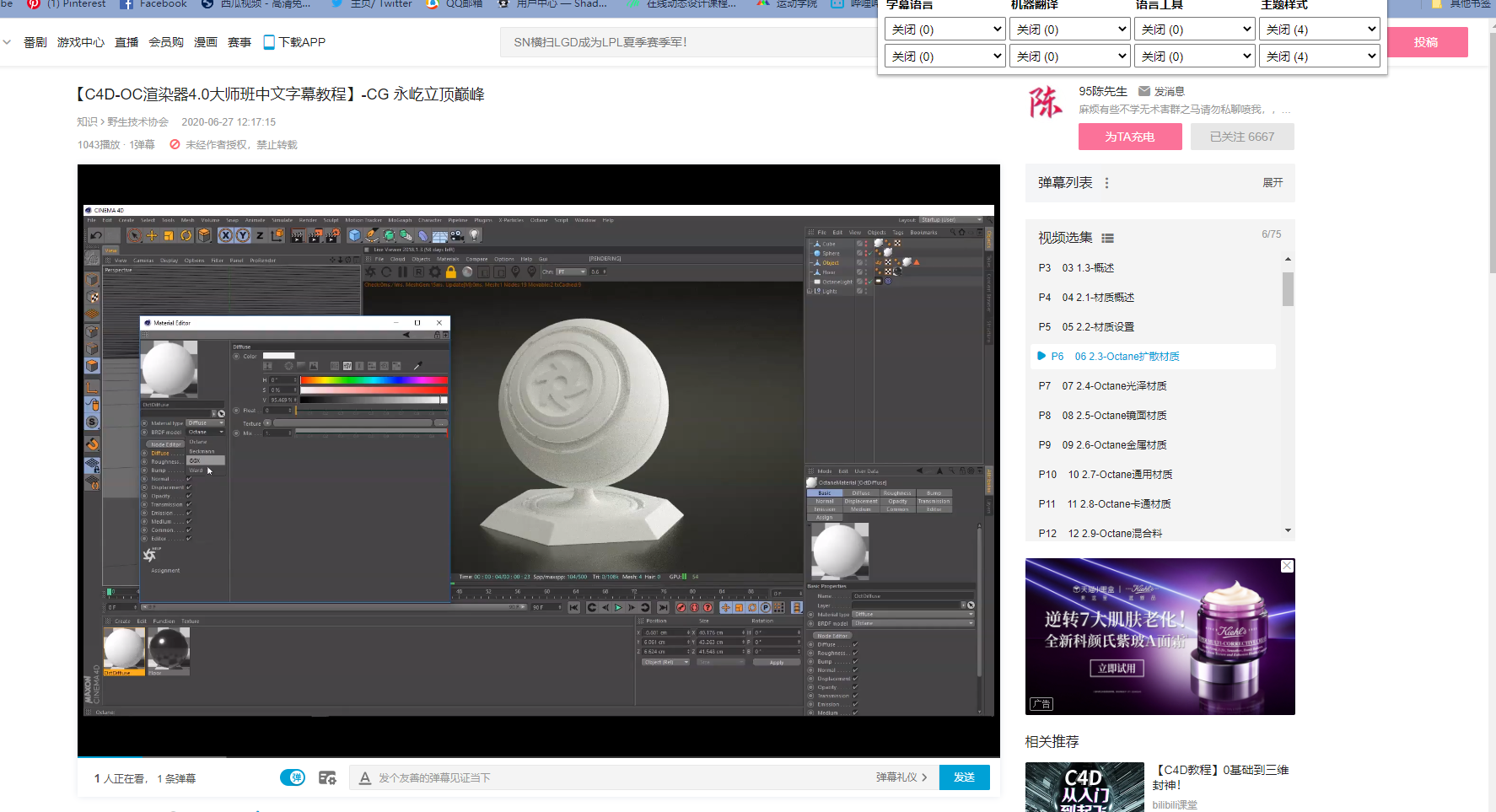This screenshot has width=1496, height=812.
Task: Open the danmaku settings gear icon
Action: (x=327, y=777)
